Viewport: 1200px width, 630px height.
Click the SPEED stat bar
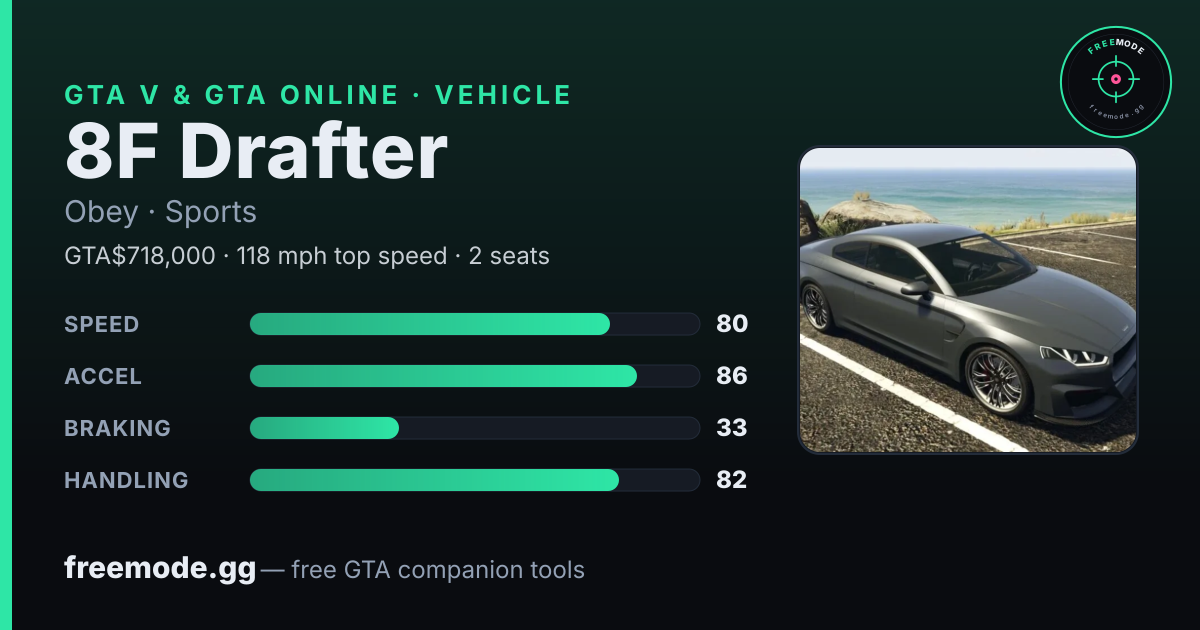[x=475, y=324]
